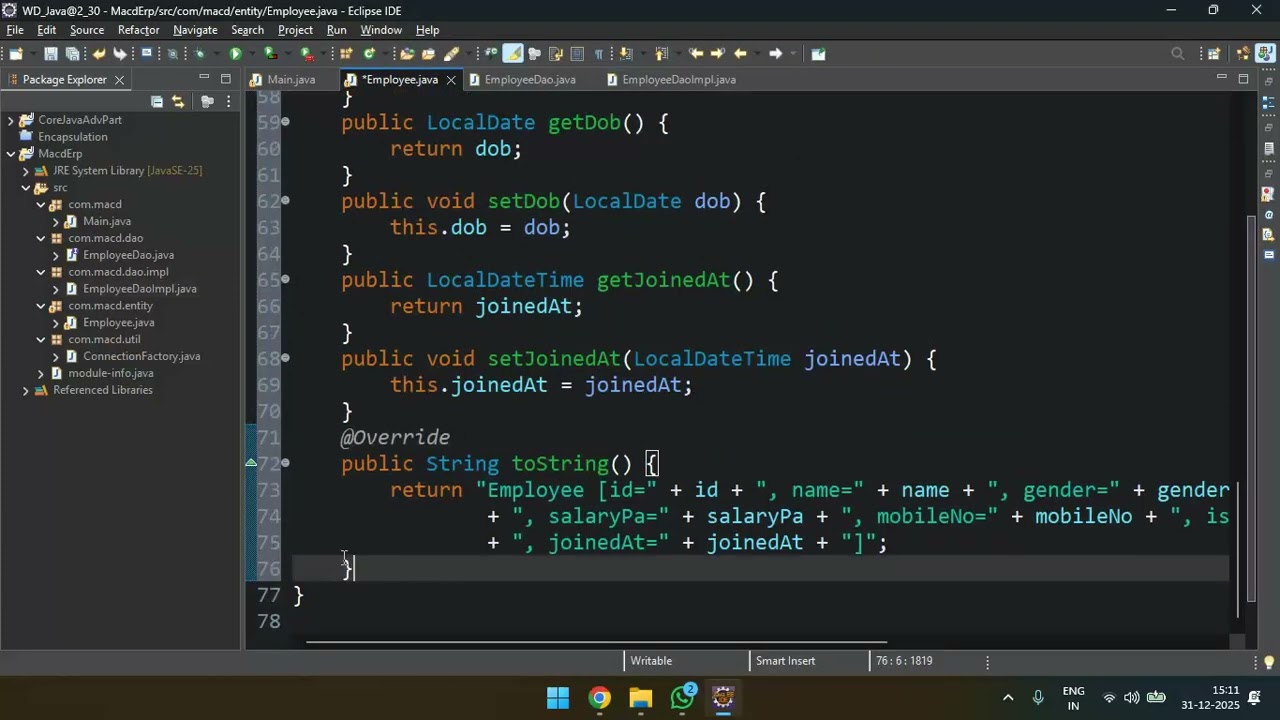
Task: Click the Windows Start button
Action: (558, 697)
